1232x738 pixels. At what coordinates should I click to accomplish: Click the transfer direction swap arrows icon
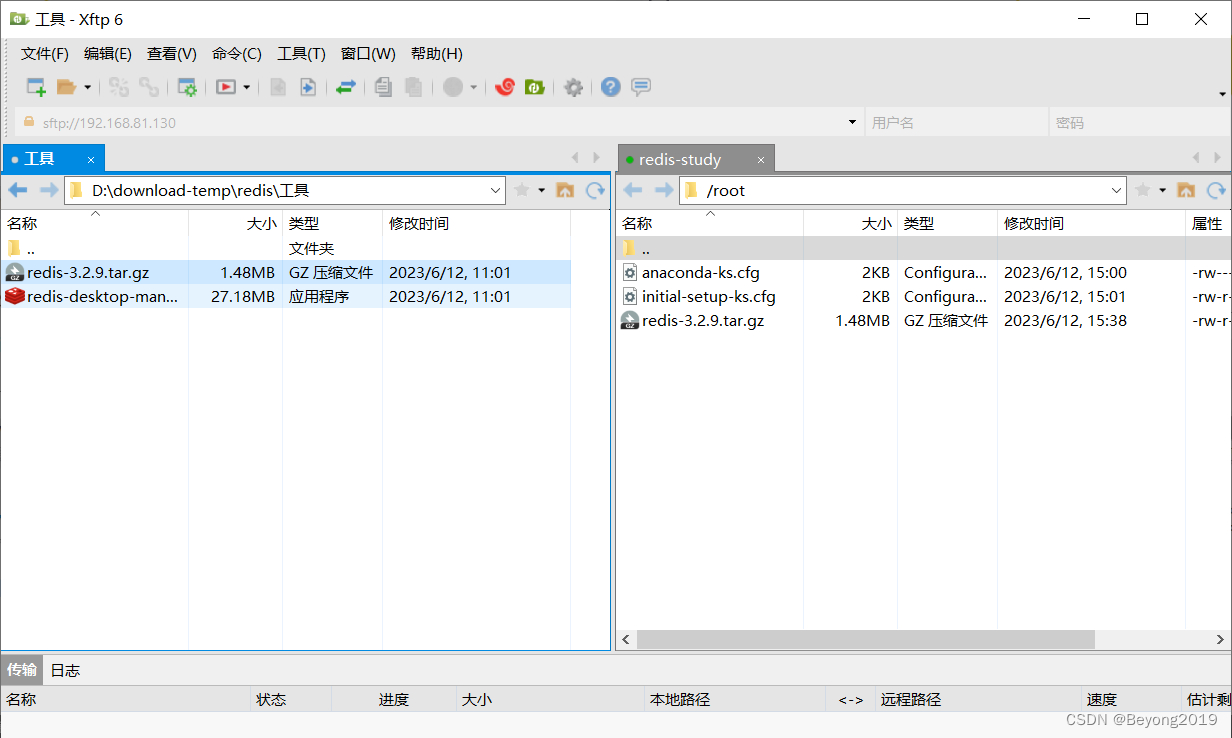tap(346, 87)
